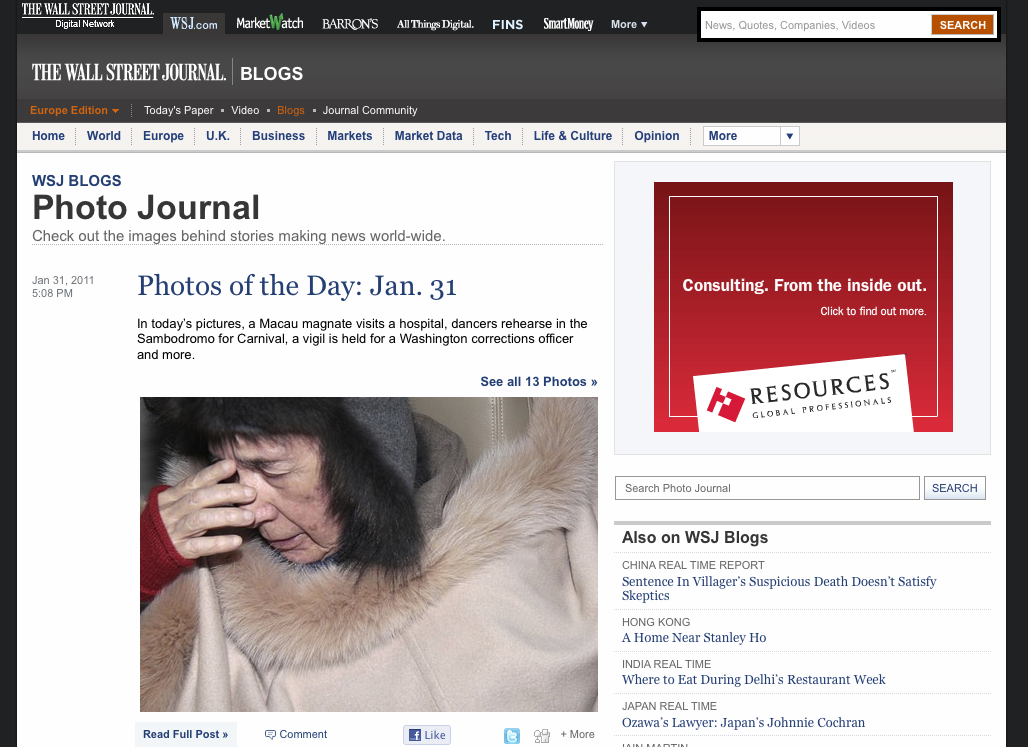1028x747 pixels.
Task: Click the Facebook Like button
Action: [427, 735]
